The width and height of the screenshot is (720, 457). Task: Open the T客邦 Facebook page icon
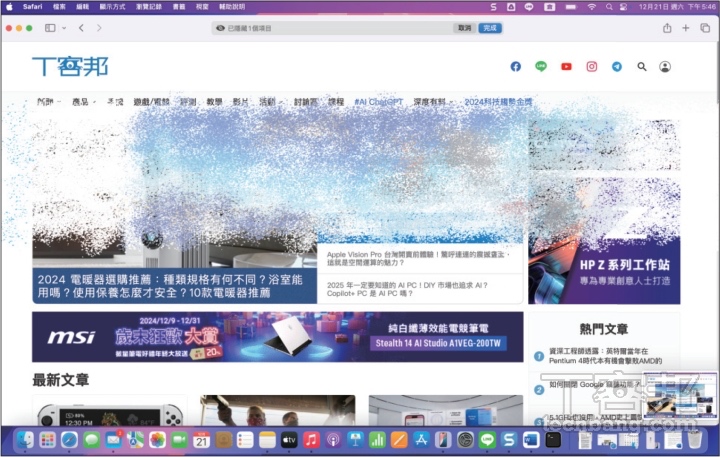coord(516,67)
